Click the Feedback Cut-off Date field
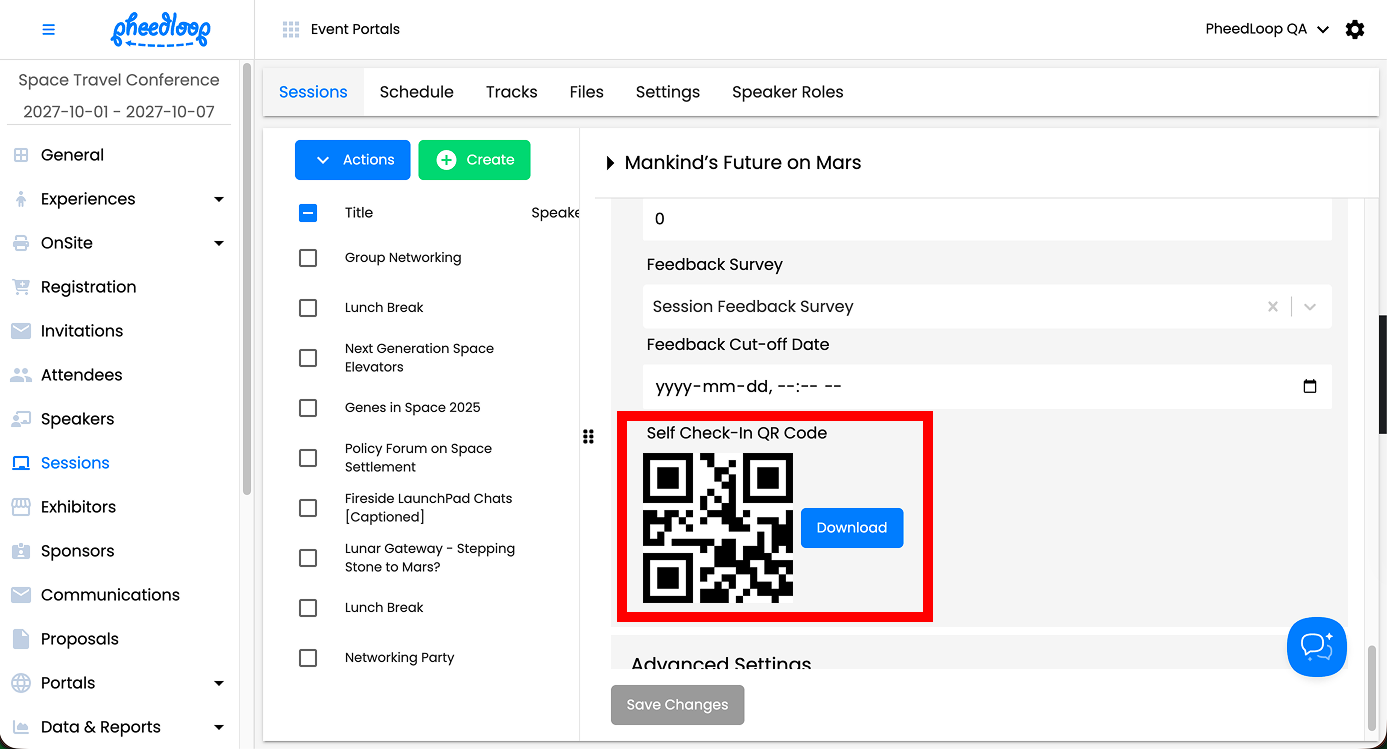Viewport: 1387px width, 749px height. [x=987, y=387]
